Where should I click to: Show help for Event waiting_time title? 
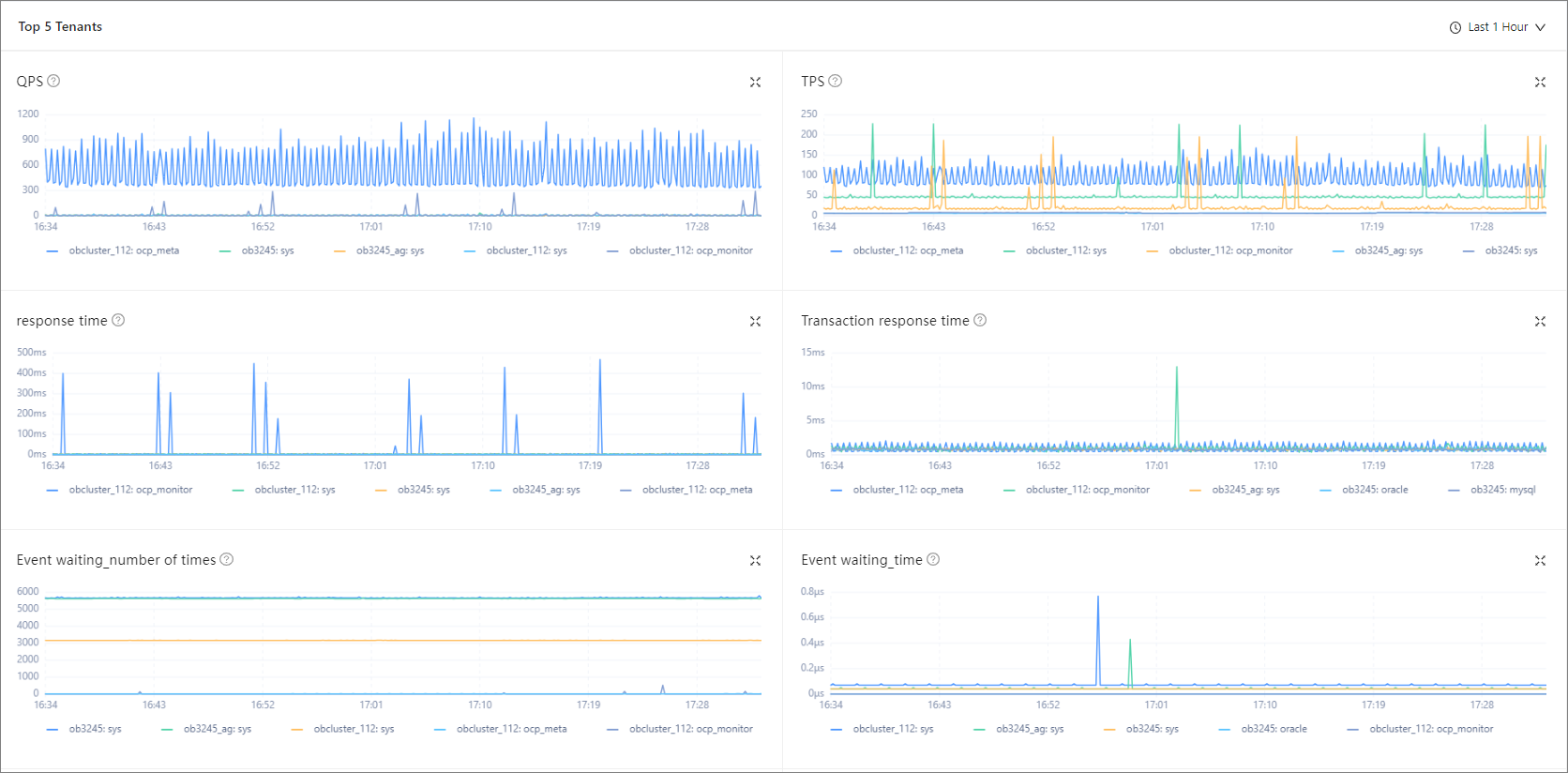tap(933, 559)
